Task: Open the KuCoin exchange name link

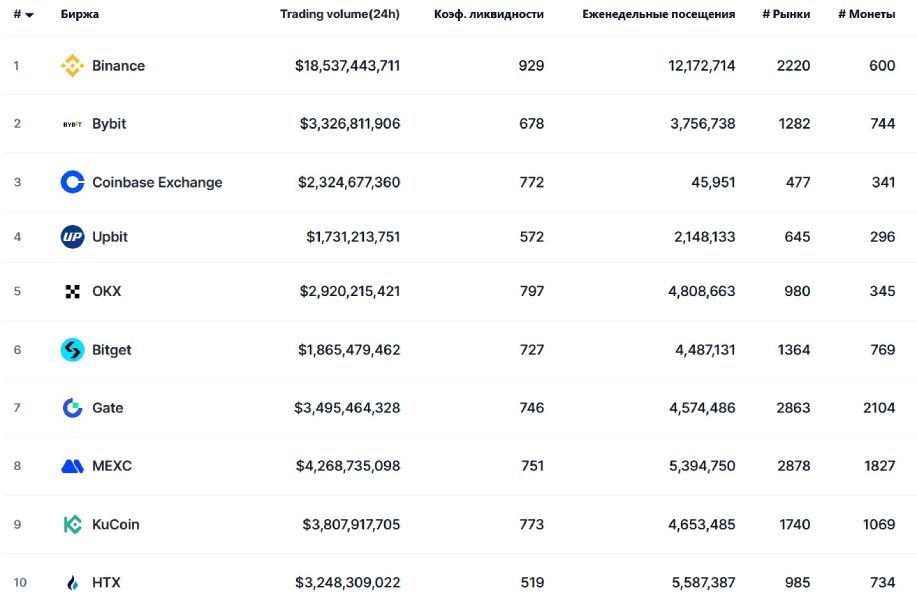Action: click(x=116, y=525)
